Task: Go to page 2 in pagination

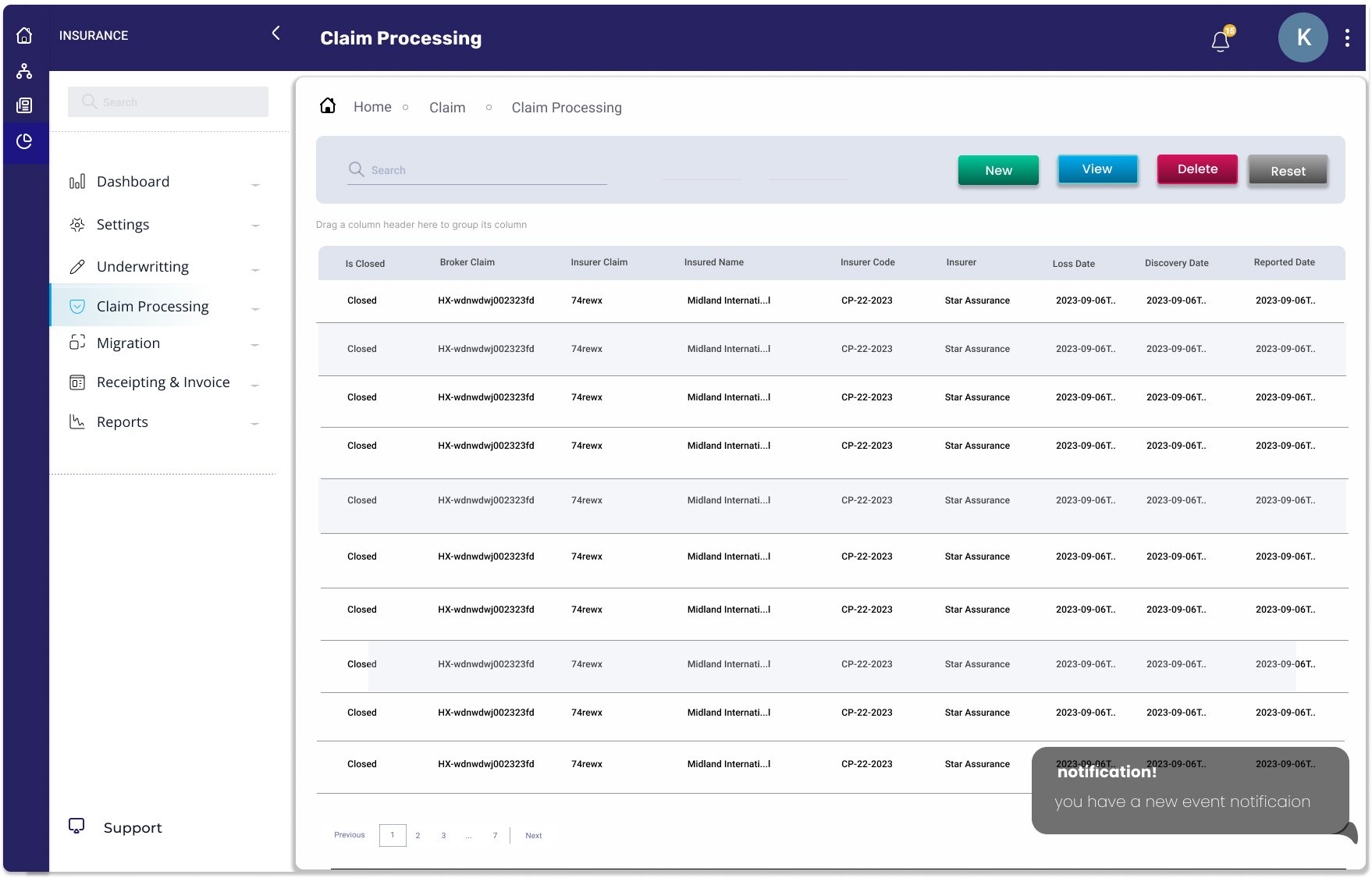Action: click(418, 835)
